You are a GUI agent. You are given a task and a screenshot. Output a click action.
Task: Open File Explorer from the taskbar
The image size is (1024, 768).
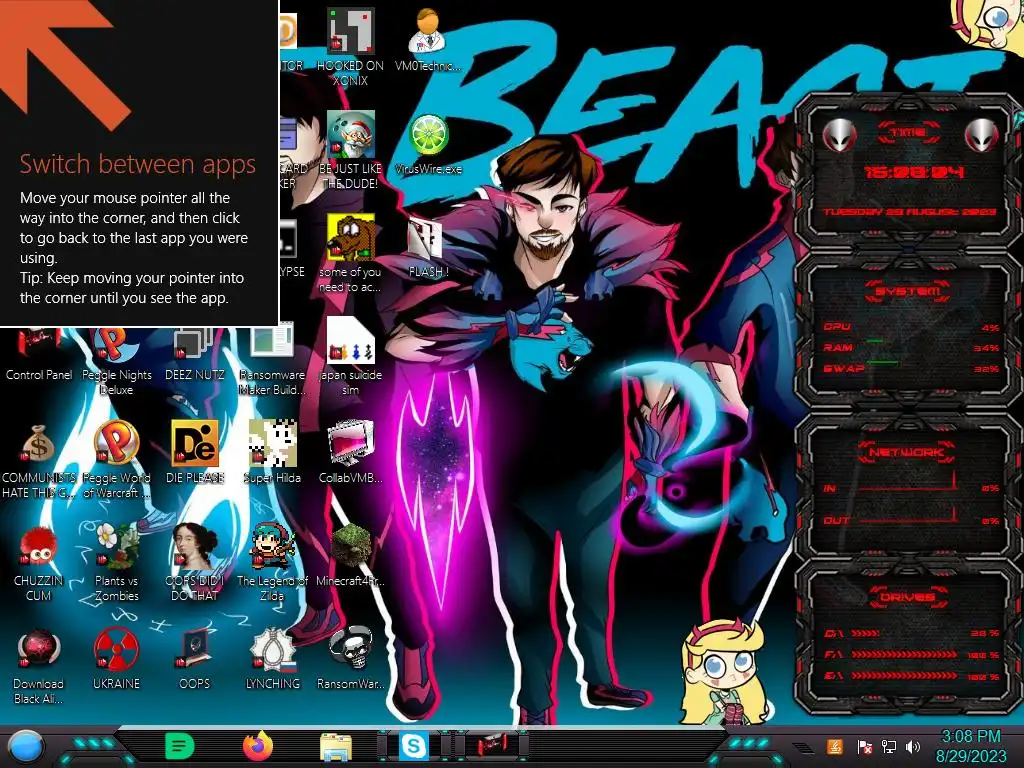(336, 746)
